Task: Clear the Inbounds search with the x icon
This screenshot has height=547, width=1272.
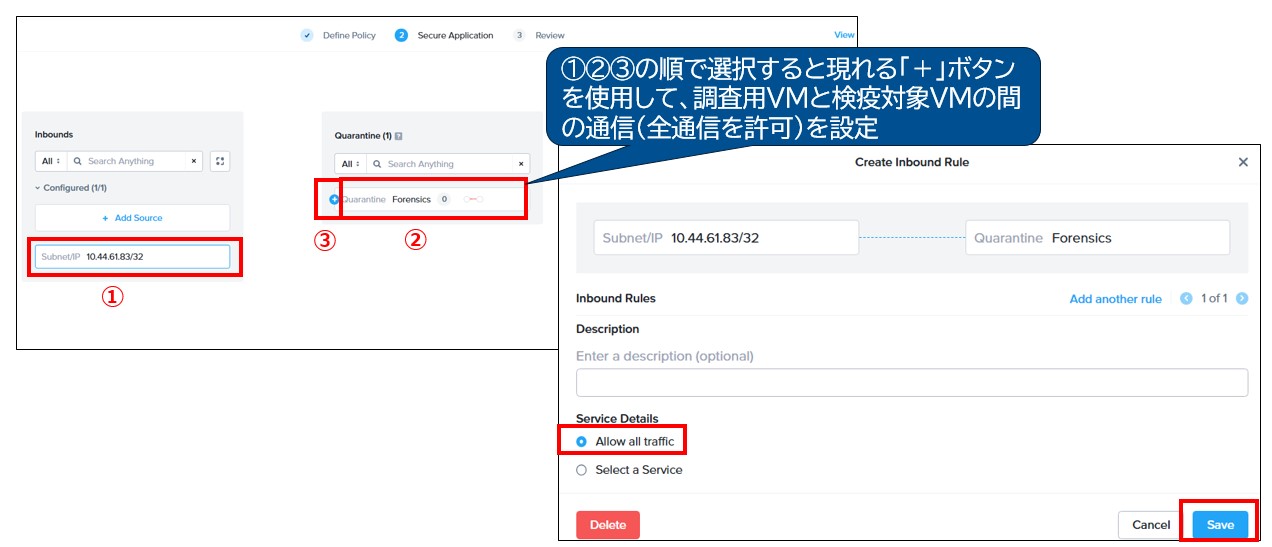Action: click(x=194, y=161)
